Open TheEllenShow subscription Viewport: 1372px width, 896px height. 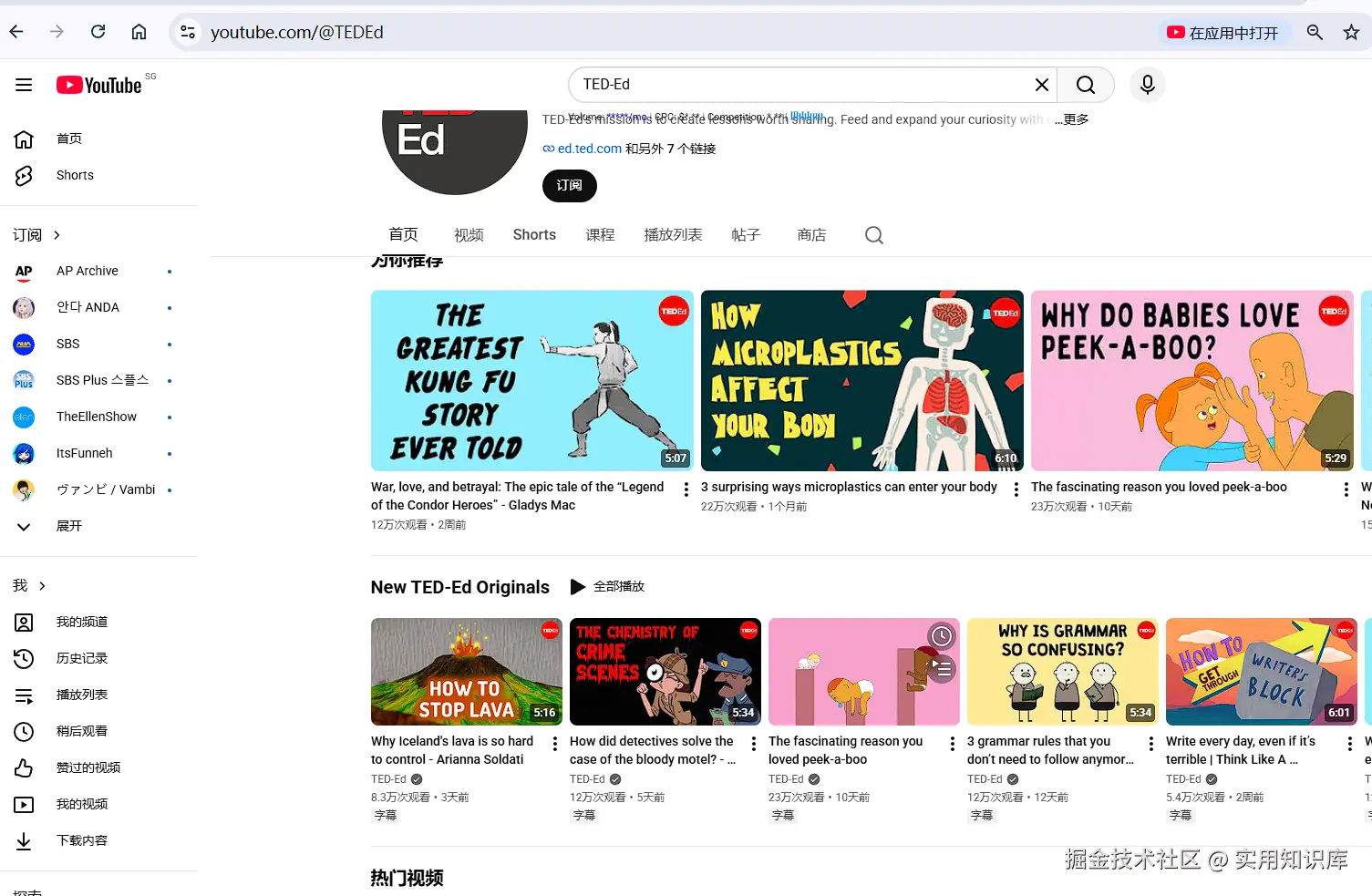98,417
